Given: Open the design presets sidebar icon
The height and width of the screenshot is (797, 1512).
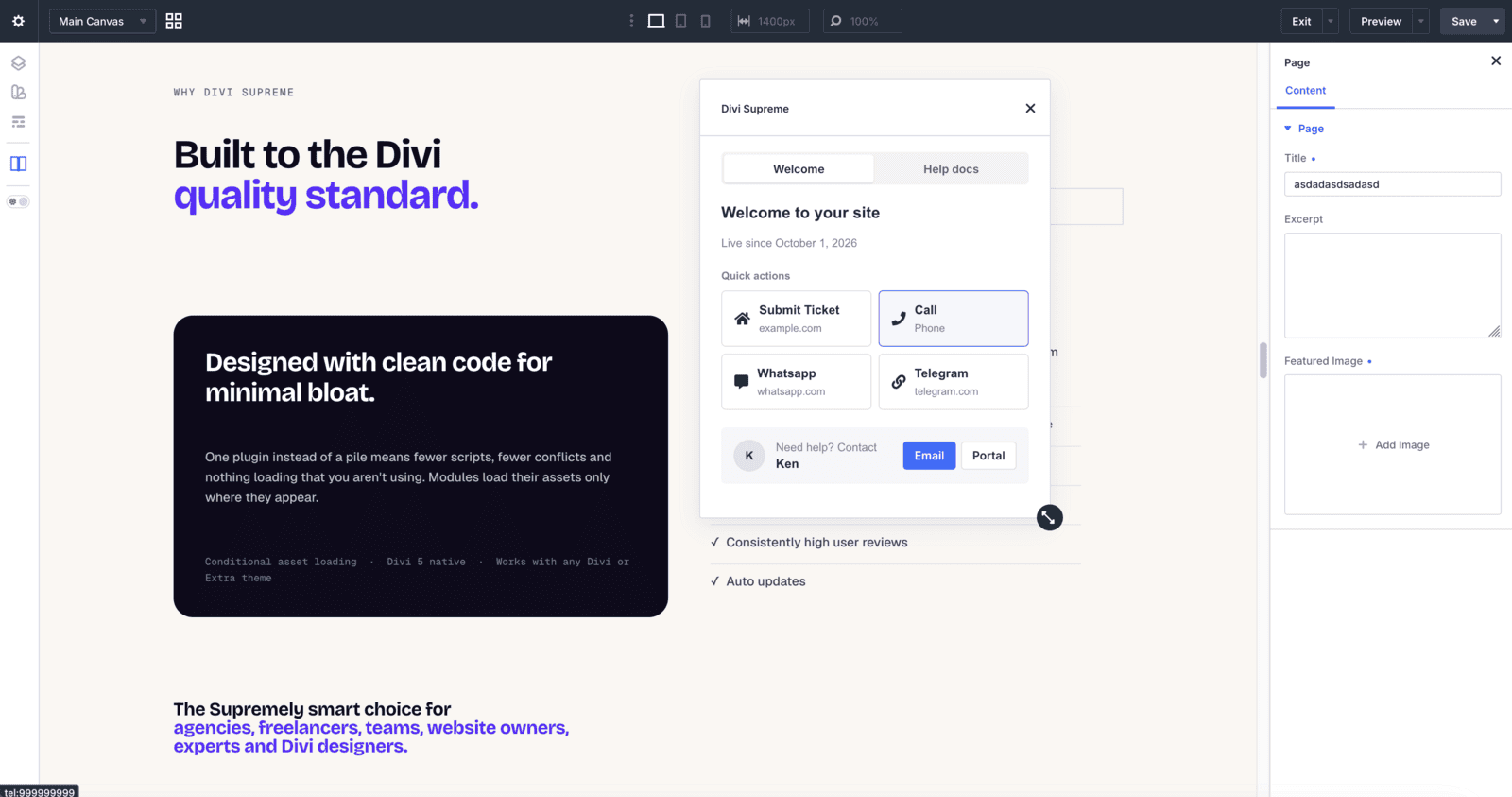Looking at the screenshot, I should (18, 93).
